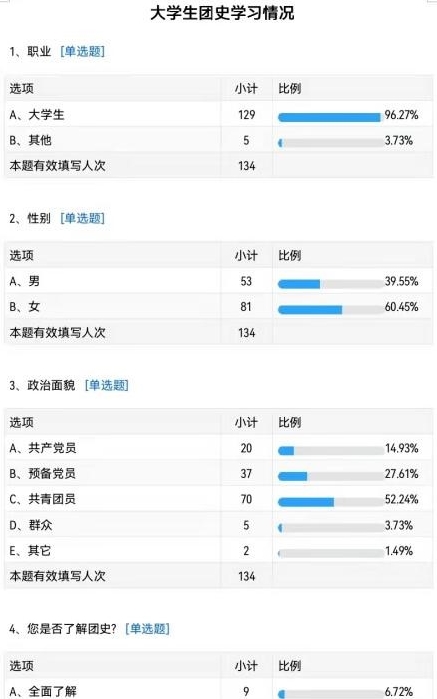
Task: Select the 39.55% bar for 男
Action: tap(330, 284)
